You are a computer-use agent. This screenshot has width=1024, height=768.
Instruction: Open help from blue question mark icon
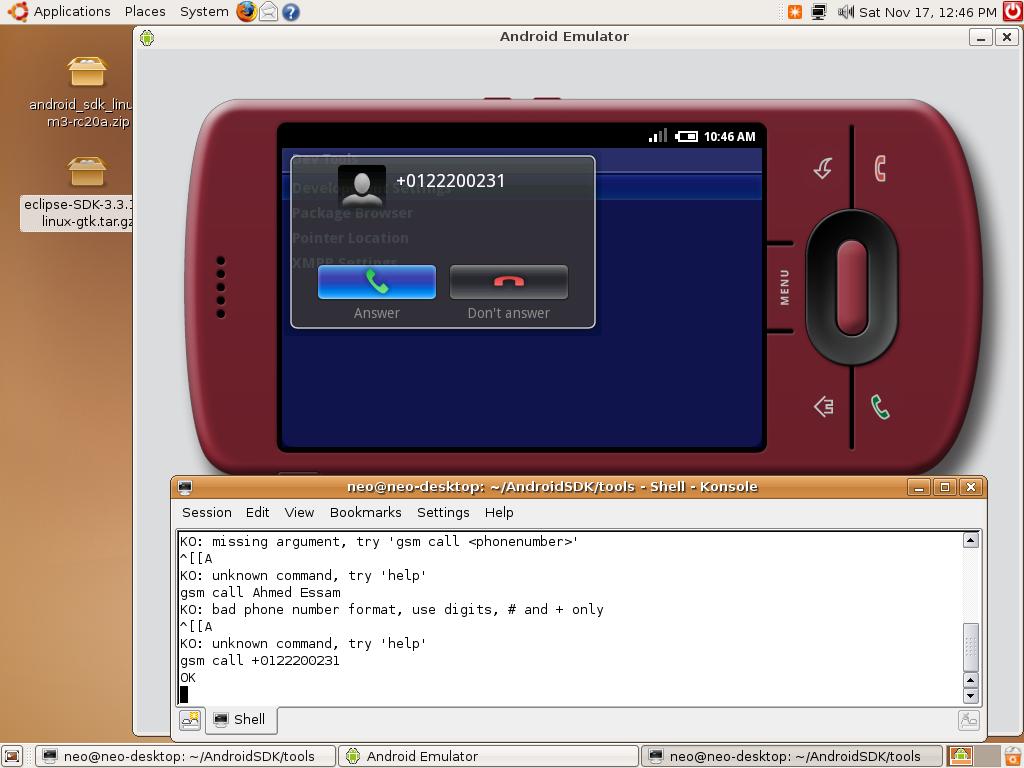[x=291, y=12]
